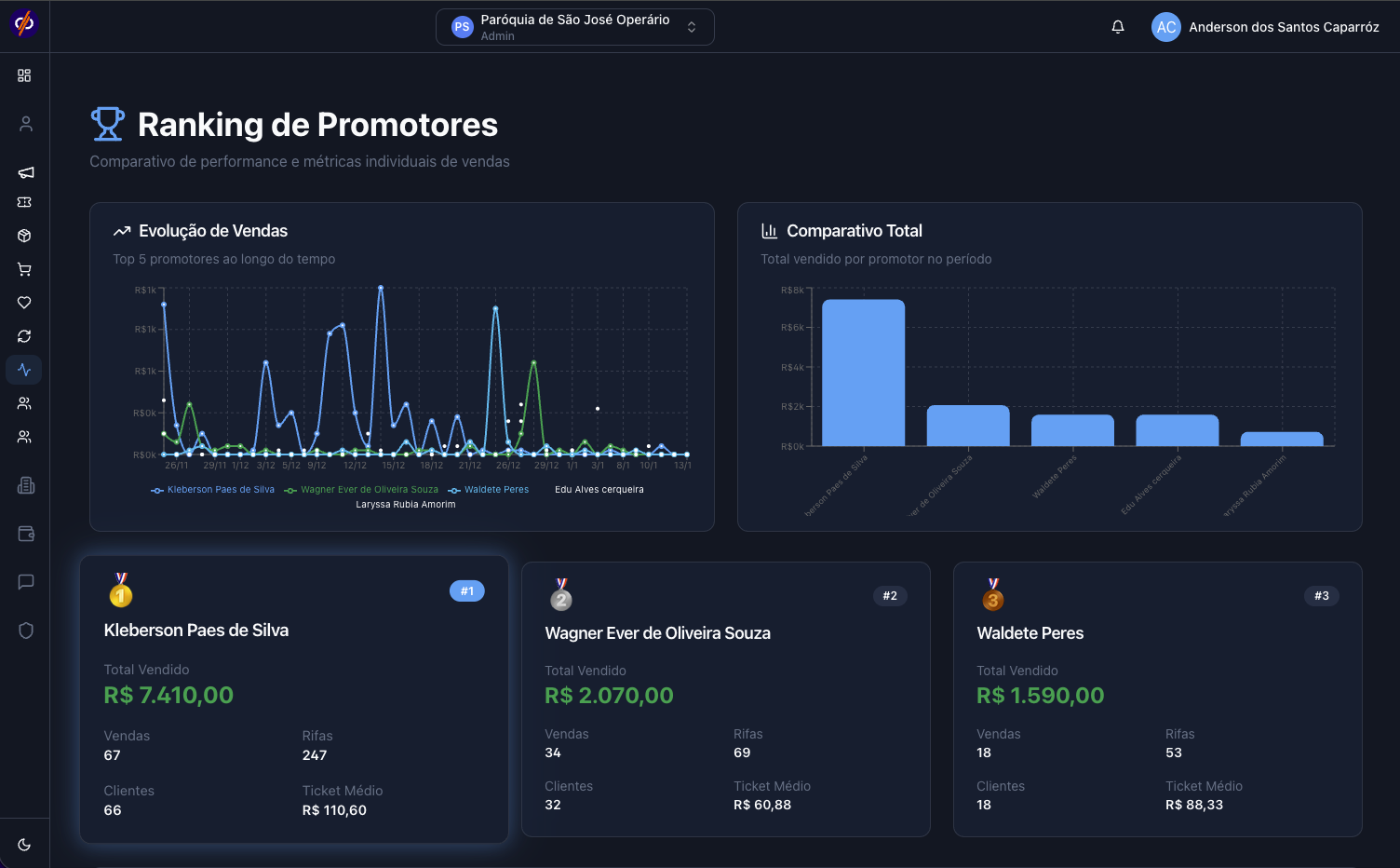This screenshot has height=868, width=1400.
Task: Select the active pulse analytics sidebar item
Action: (24, 370)
